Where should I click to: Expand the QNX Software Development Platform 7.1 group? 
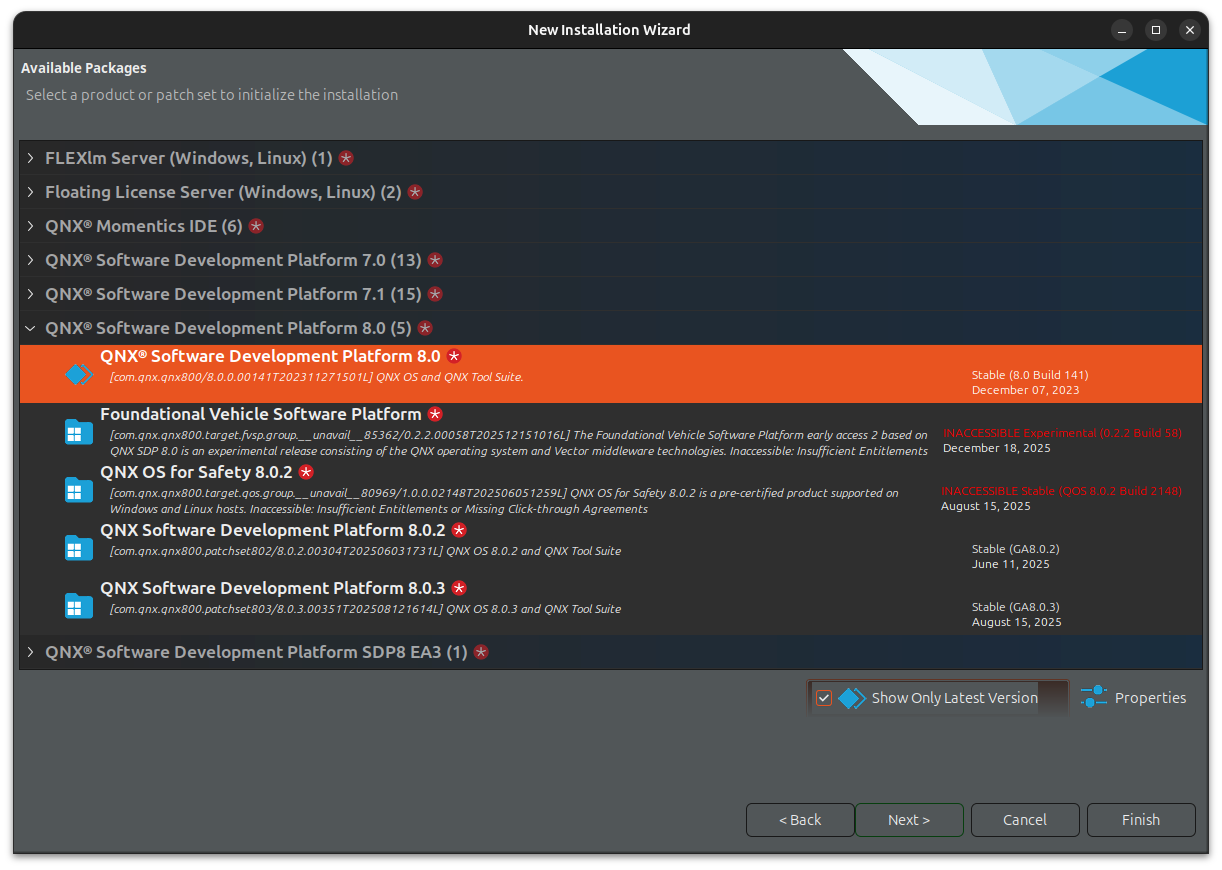point(31,294)
